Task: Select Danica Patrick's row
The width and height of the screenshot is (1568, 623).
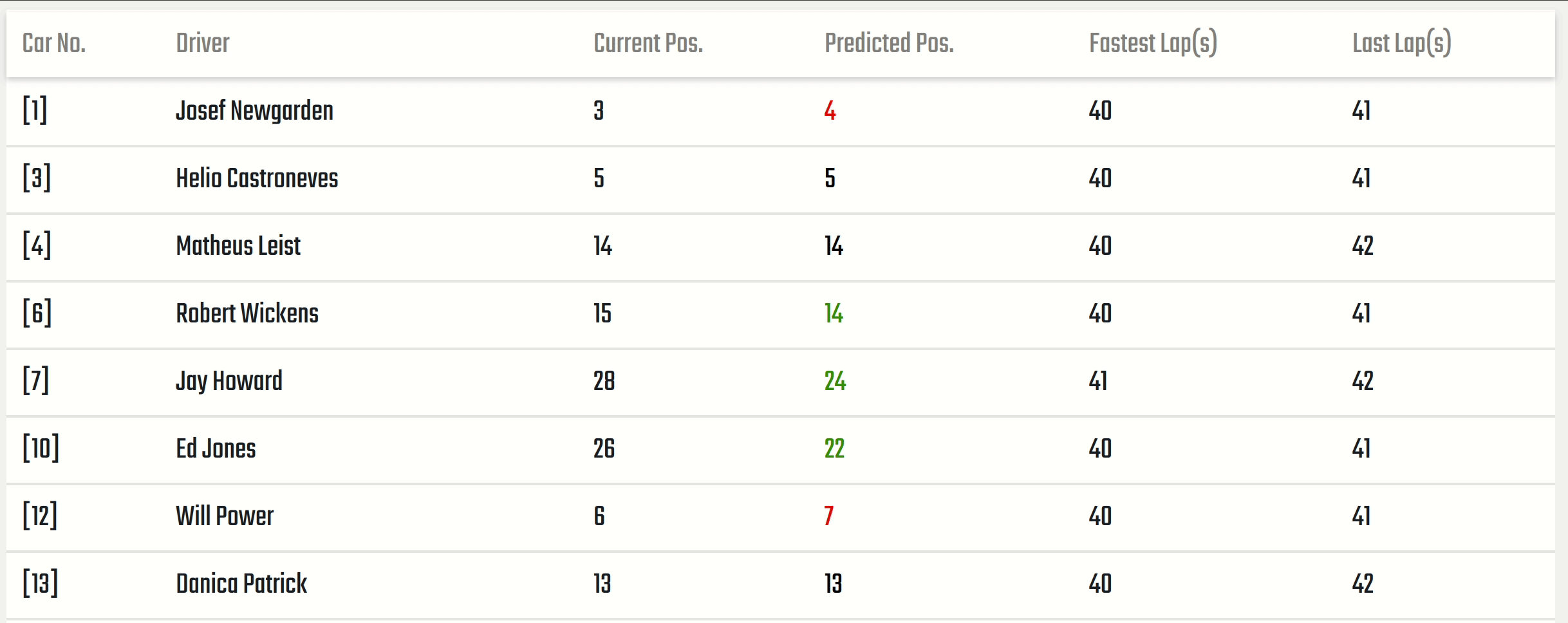Action: click(x=241, y=584)
